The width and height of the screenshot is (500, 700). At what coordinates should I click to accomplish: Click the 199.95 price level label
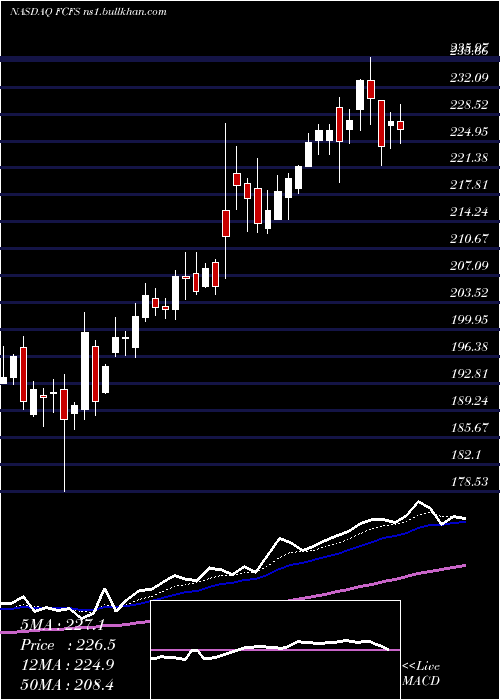[469, 319]
